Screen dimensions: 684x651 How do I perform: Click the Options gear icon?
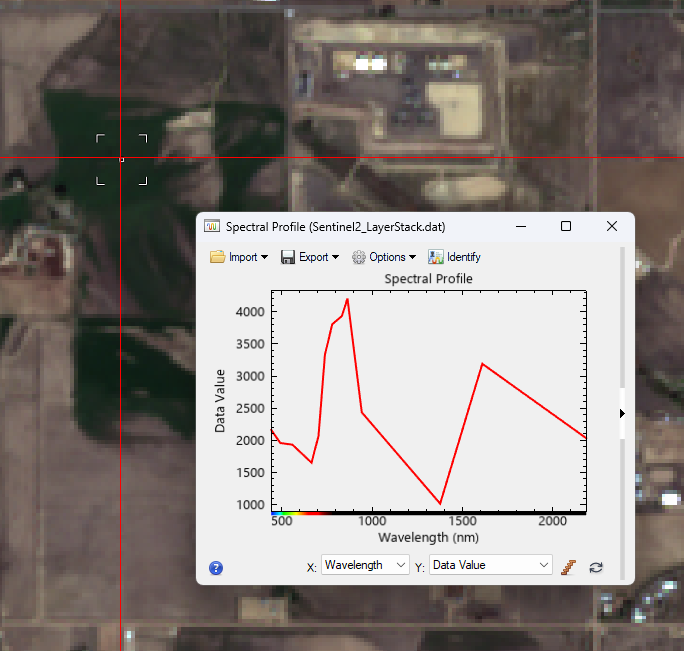click(359, 257)
